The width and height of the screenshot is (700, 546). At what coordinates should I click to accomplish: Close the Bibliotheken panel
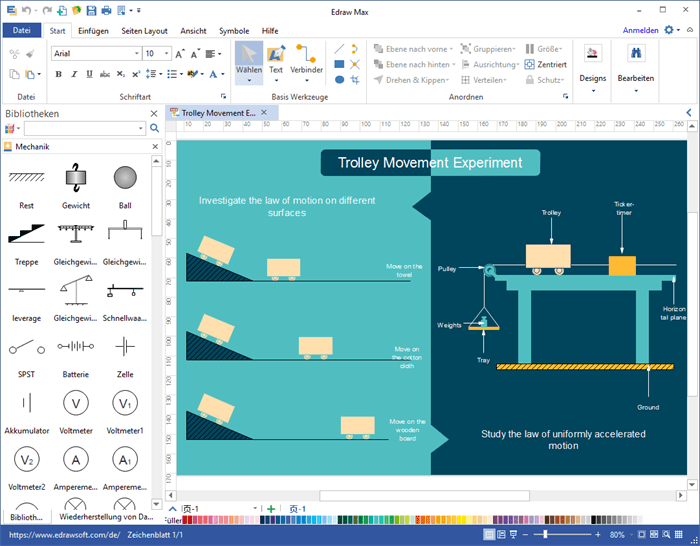[154, 113]
